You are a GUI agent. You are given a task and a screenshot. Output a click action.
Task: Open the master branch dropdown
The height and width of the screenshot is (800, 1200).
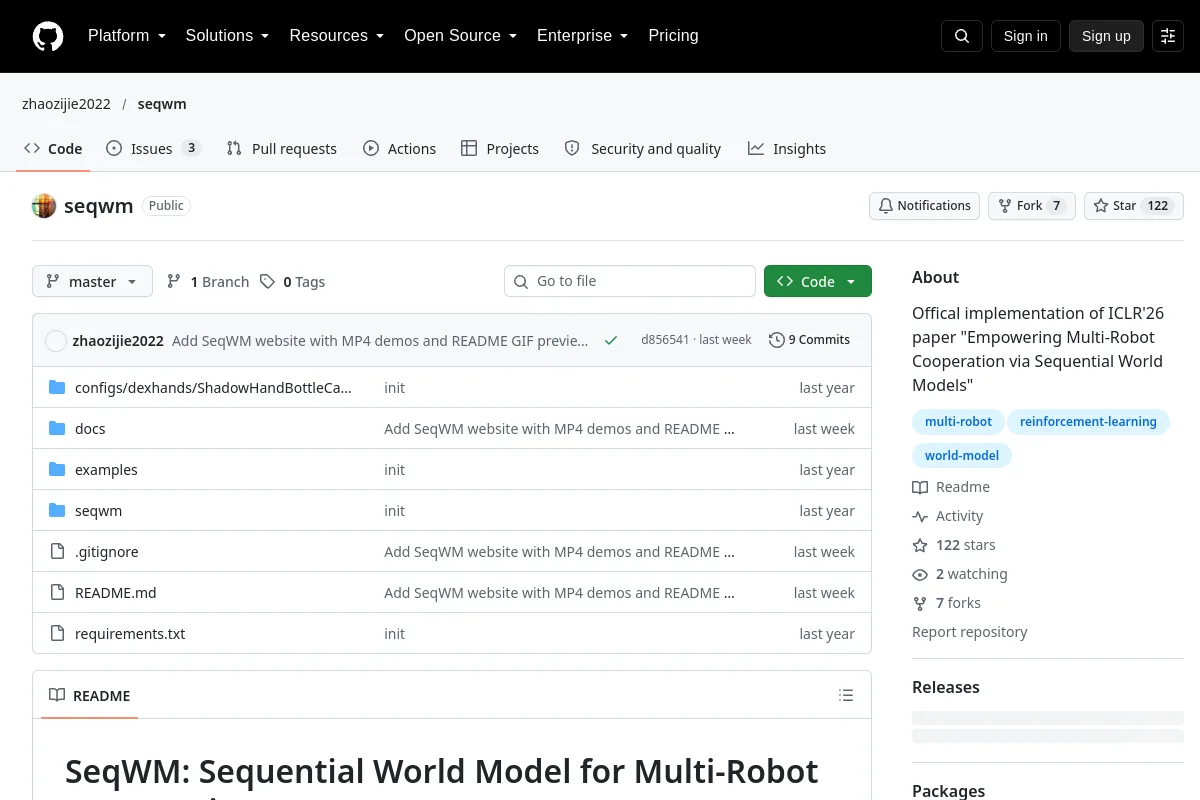92,281
